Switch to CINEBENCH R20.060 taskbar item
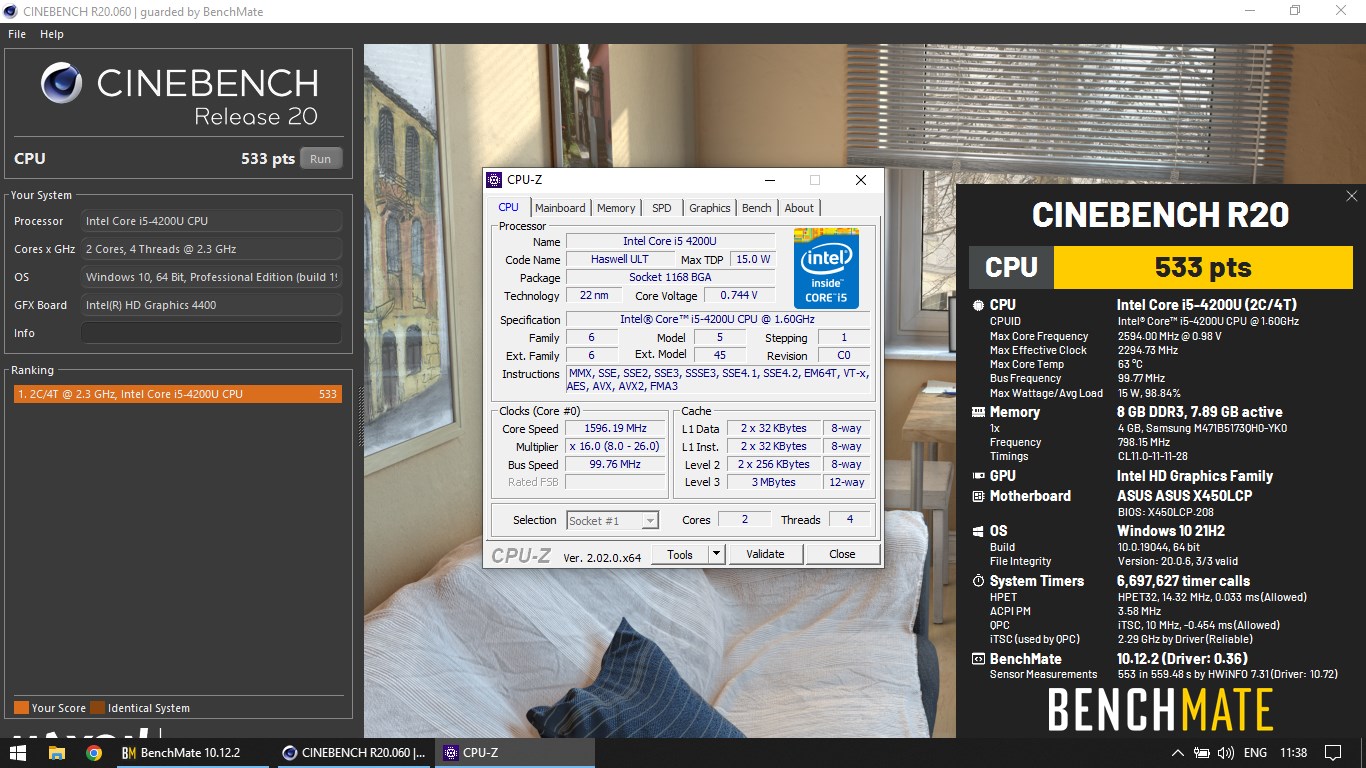 point(354,753)
